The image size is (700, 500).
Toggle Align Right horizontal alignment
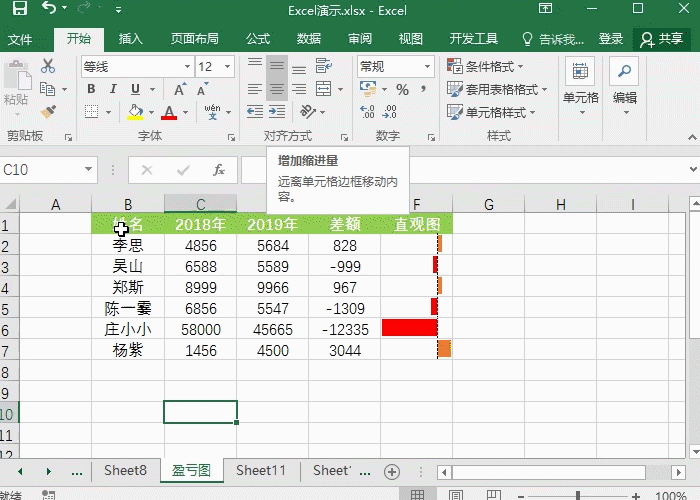coord(299,89)
